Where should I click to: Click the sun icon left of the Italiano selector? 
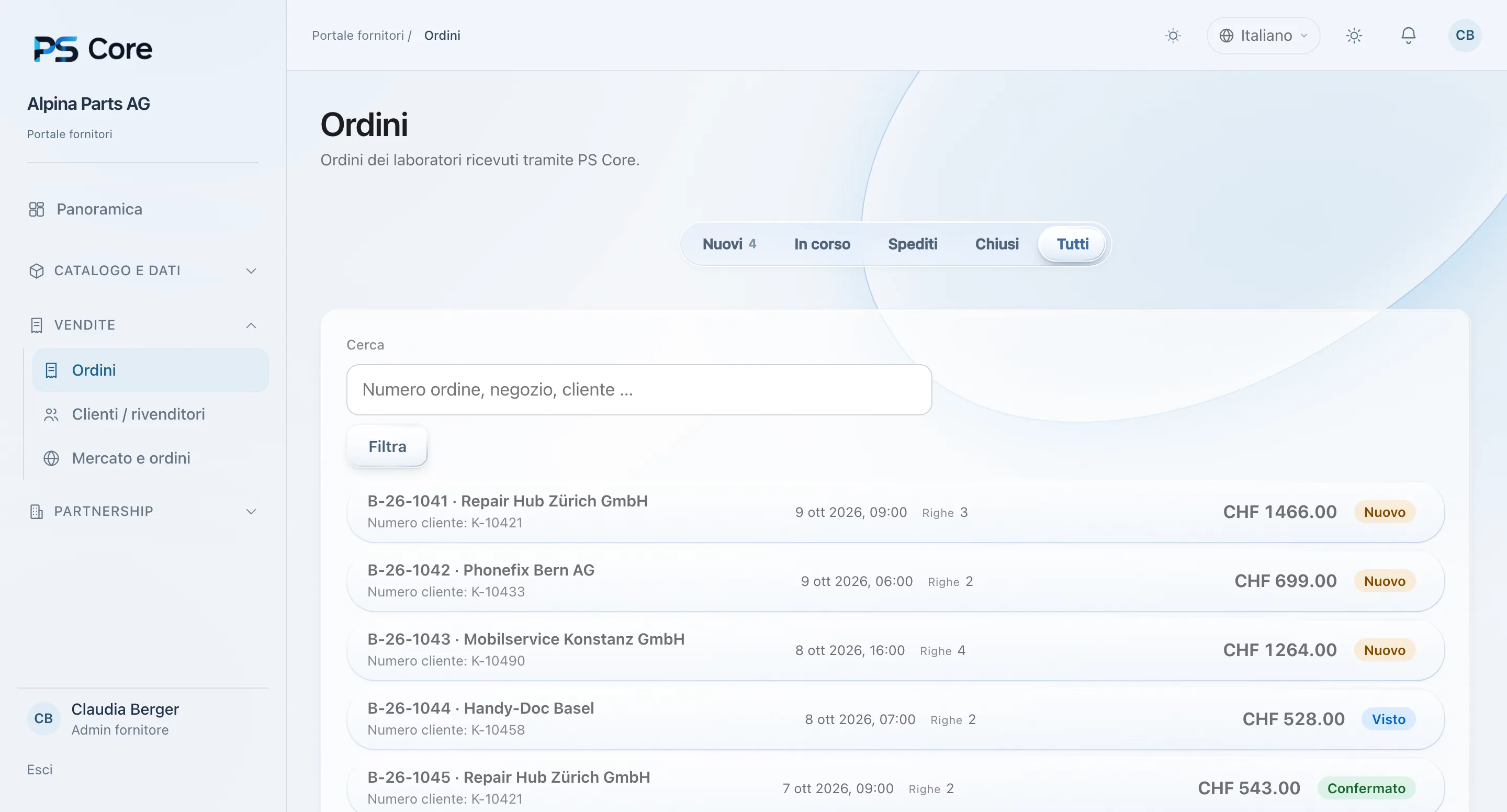pos(1173,36)
